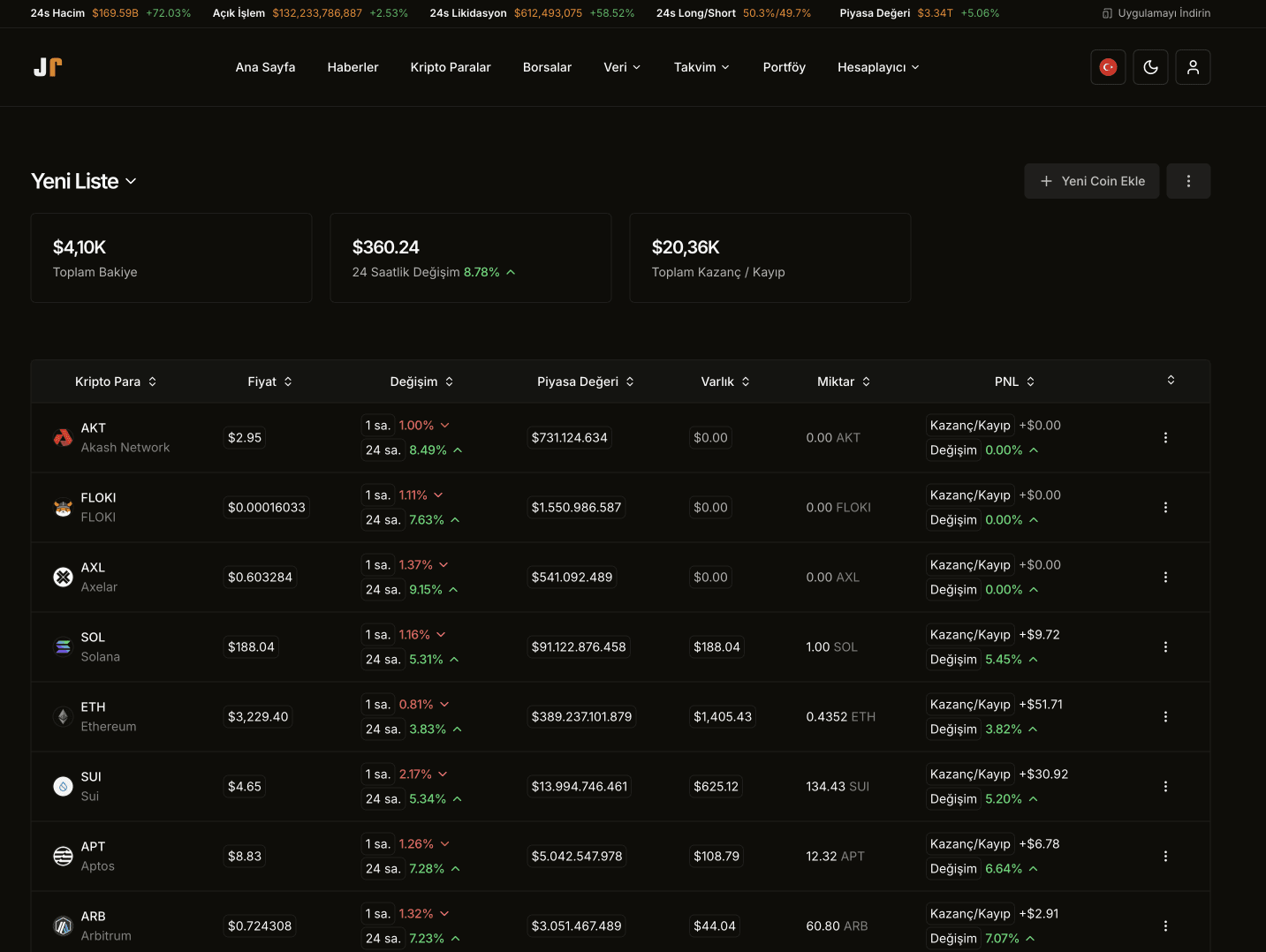Open Solana coin name link

(x=101, y=657)
